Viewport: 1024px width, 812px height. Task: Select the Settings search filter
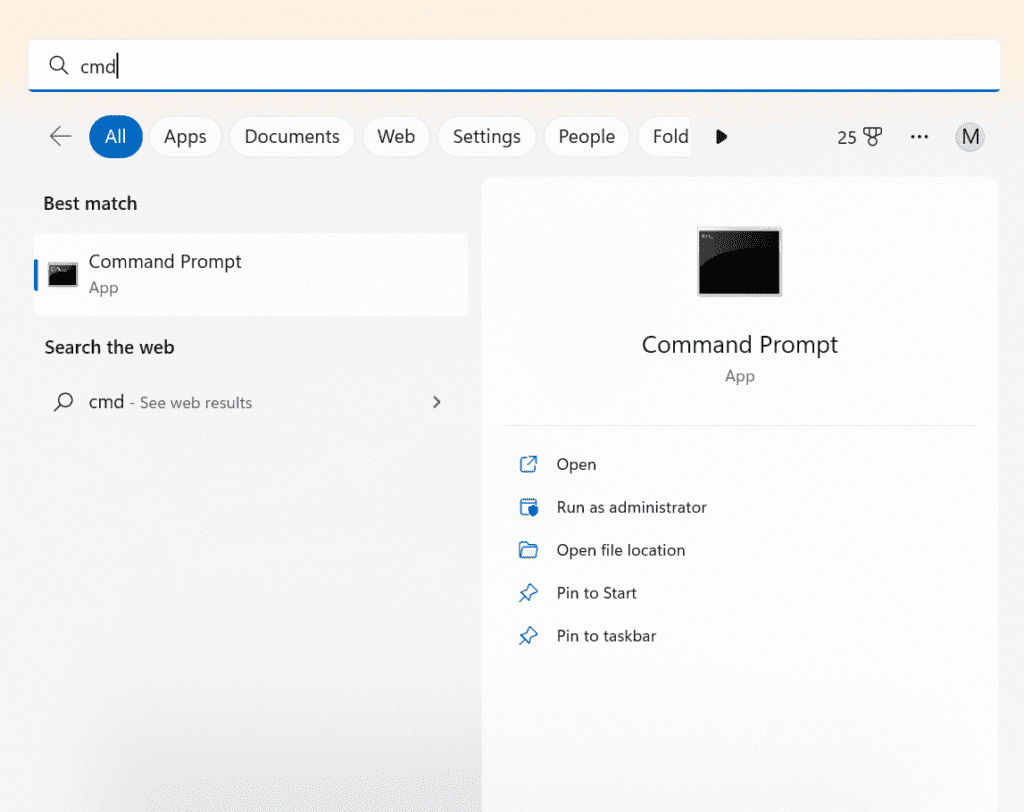(487, 136)
